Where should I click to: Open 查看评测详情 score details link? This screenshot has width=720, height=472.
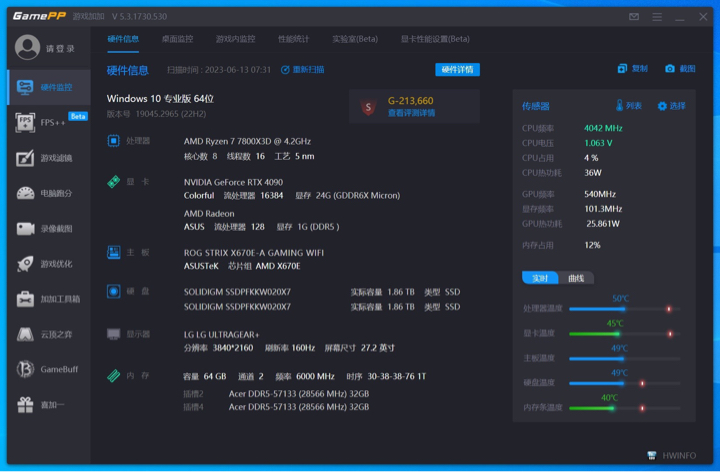(411, 113)
